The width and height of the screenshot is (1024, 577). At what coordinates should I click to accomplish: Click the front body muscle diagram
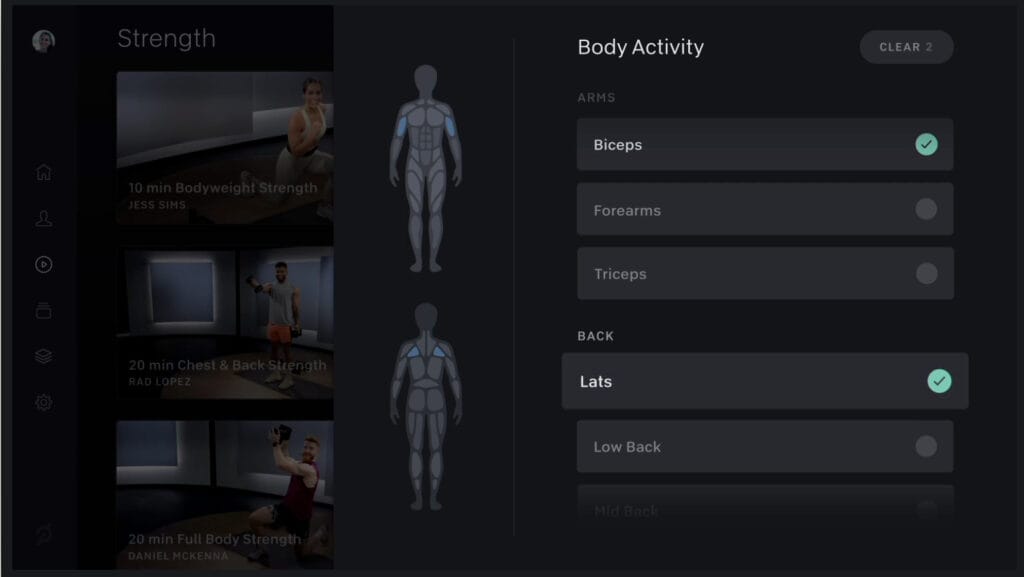click(x=426, y=168)
